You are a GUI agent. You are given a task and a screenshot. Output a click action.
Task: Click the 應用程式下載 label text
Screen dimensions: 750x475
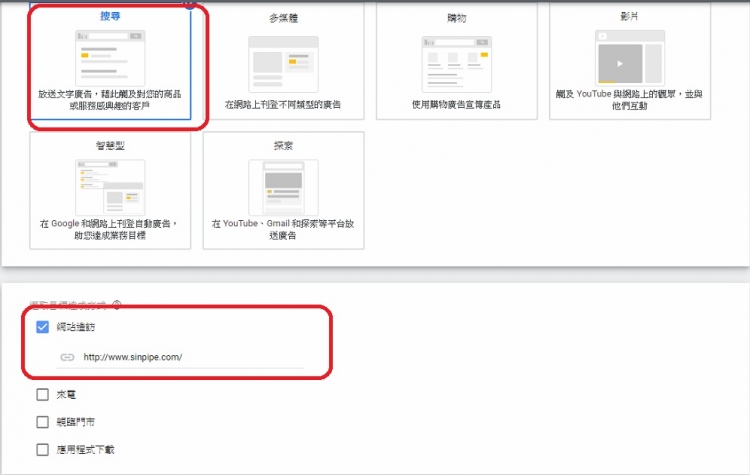tap(85, 450)
